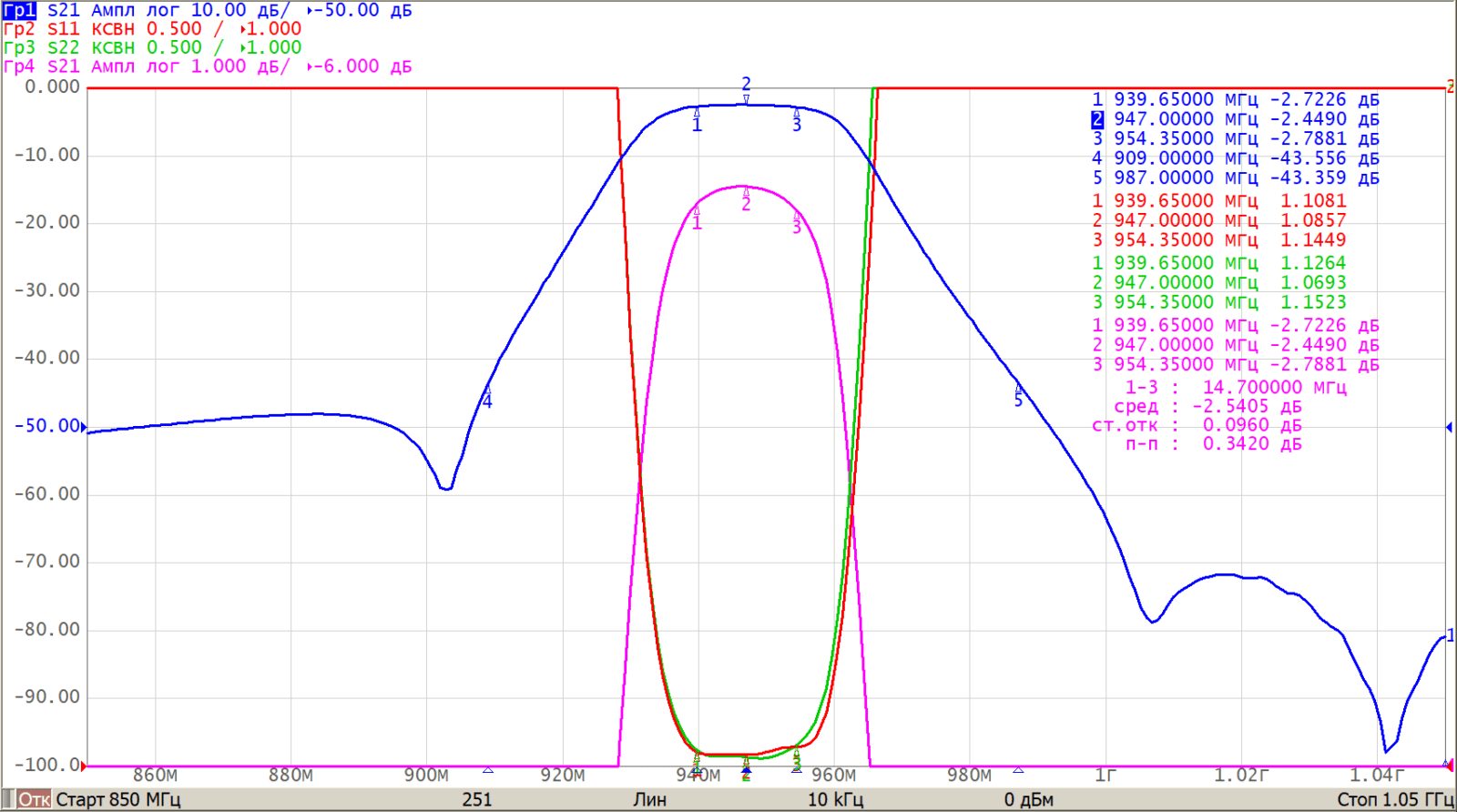Image resolution: width=1457 pixels, height=812 pixels.
Task: Click the red reference arrow at -100.0
Action: (84, 766)
